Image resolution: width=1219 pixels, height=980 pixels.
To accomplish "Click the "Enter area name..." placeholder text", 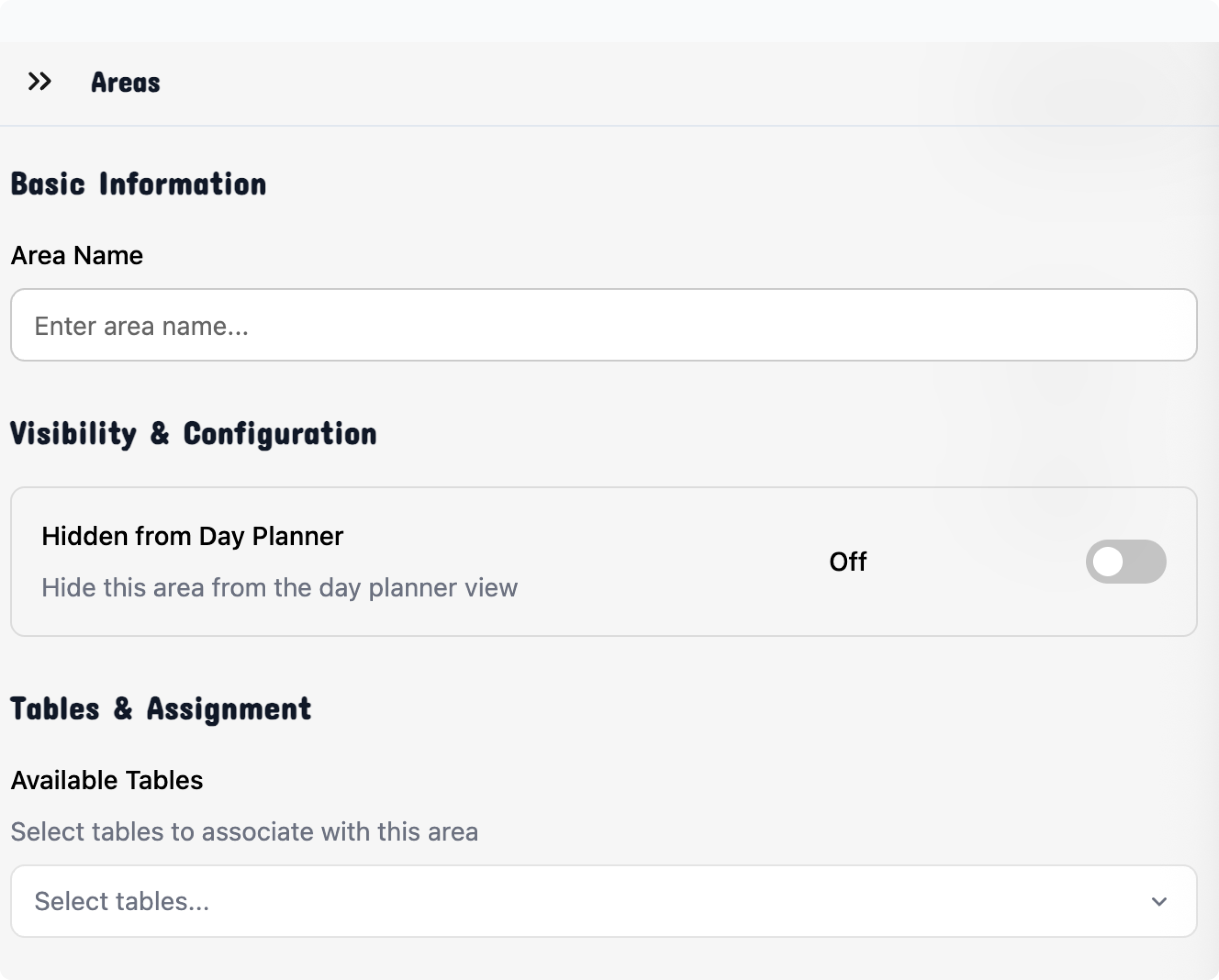I will [141, 326].
